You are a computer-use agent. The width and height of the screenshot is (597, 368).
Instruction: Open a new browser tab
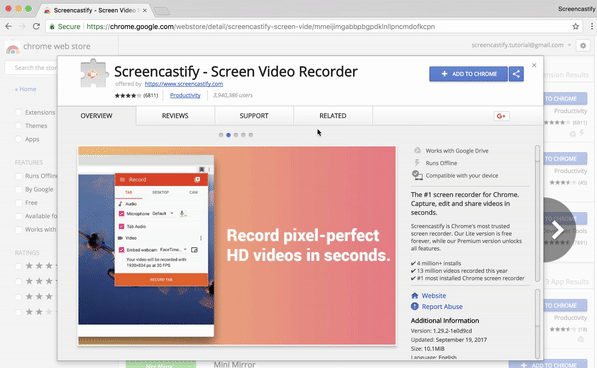click(x=161, y=11)
